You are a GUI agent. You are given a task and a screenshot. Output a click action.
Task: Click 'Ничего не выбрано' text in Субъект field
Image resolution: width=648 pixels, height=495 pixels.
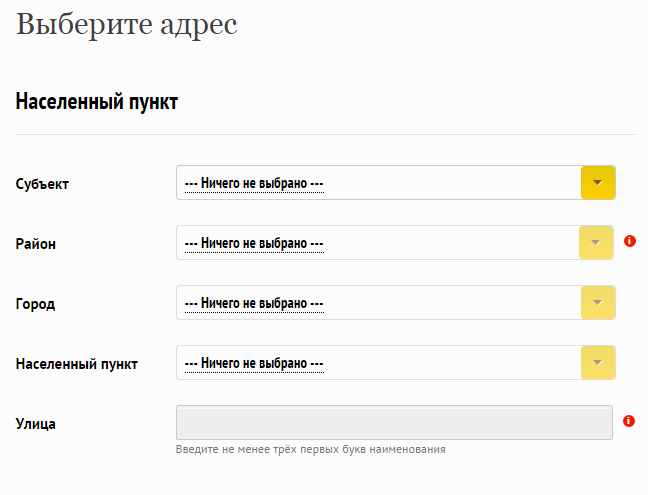(254, 183)
